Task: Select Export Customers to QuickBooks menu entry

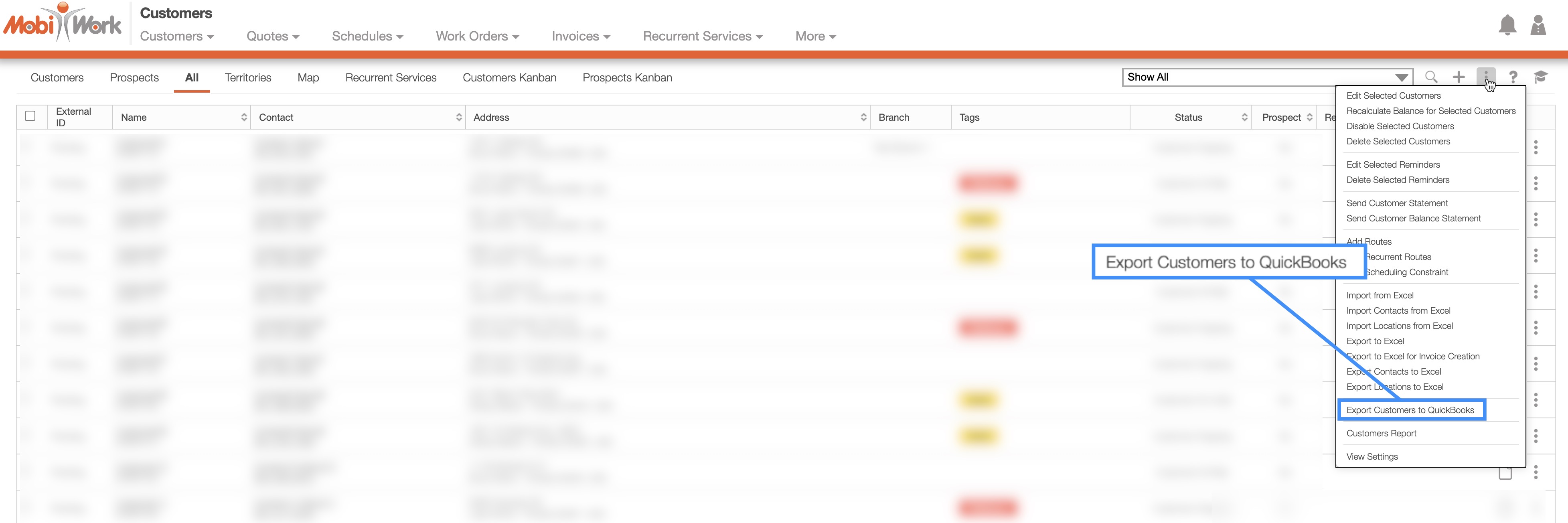Action: pyautogui.click(x=1410, y=410)
